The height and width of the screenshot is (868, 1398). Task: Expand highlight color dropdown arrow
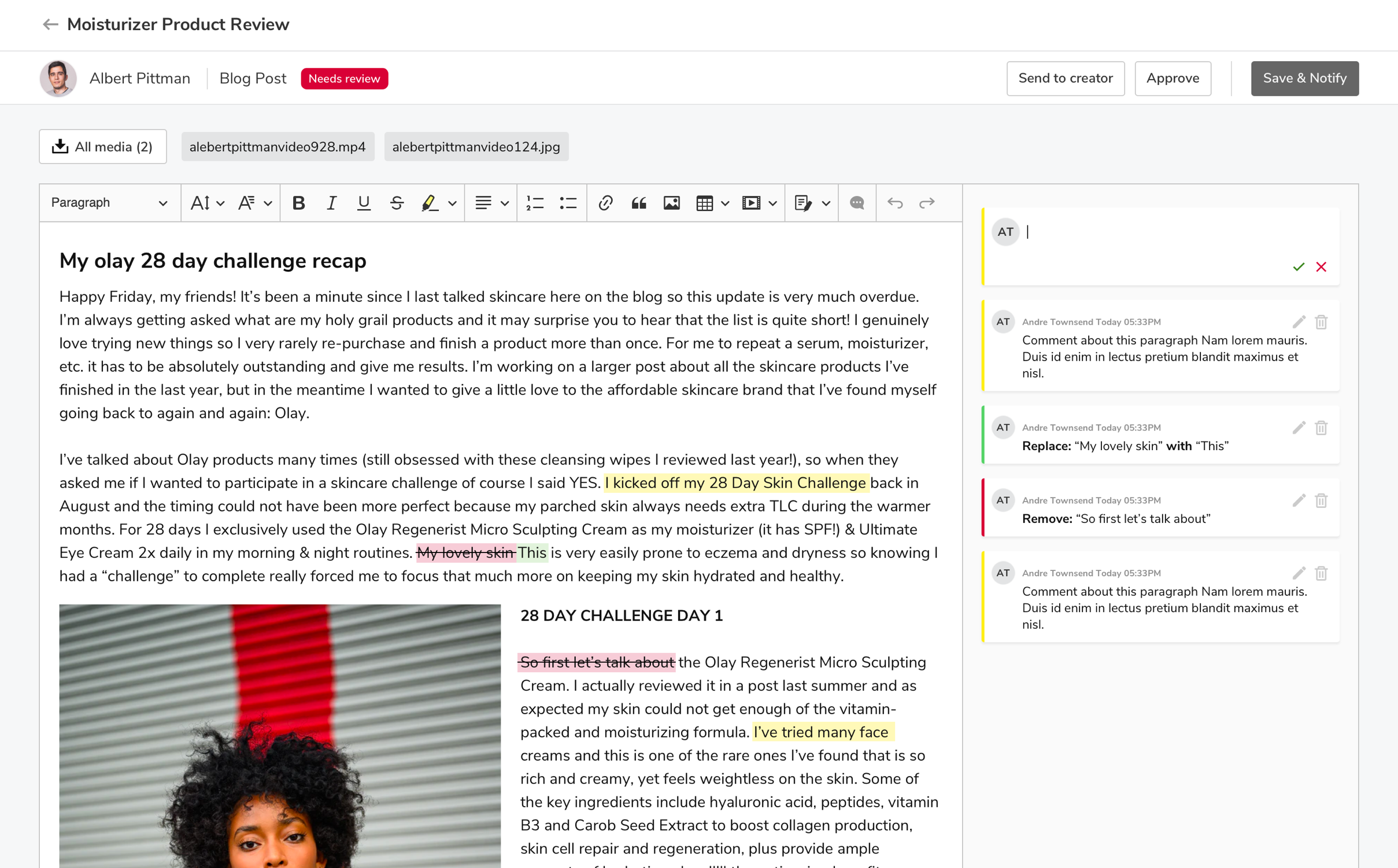tap(452, 203)
